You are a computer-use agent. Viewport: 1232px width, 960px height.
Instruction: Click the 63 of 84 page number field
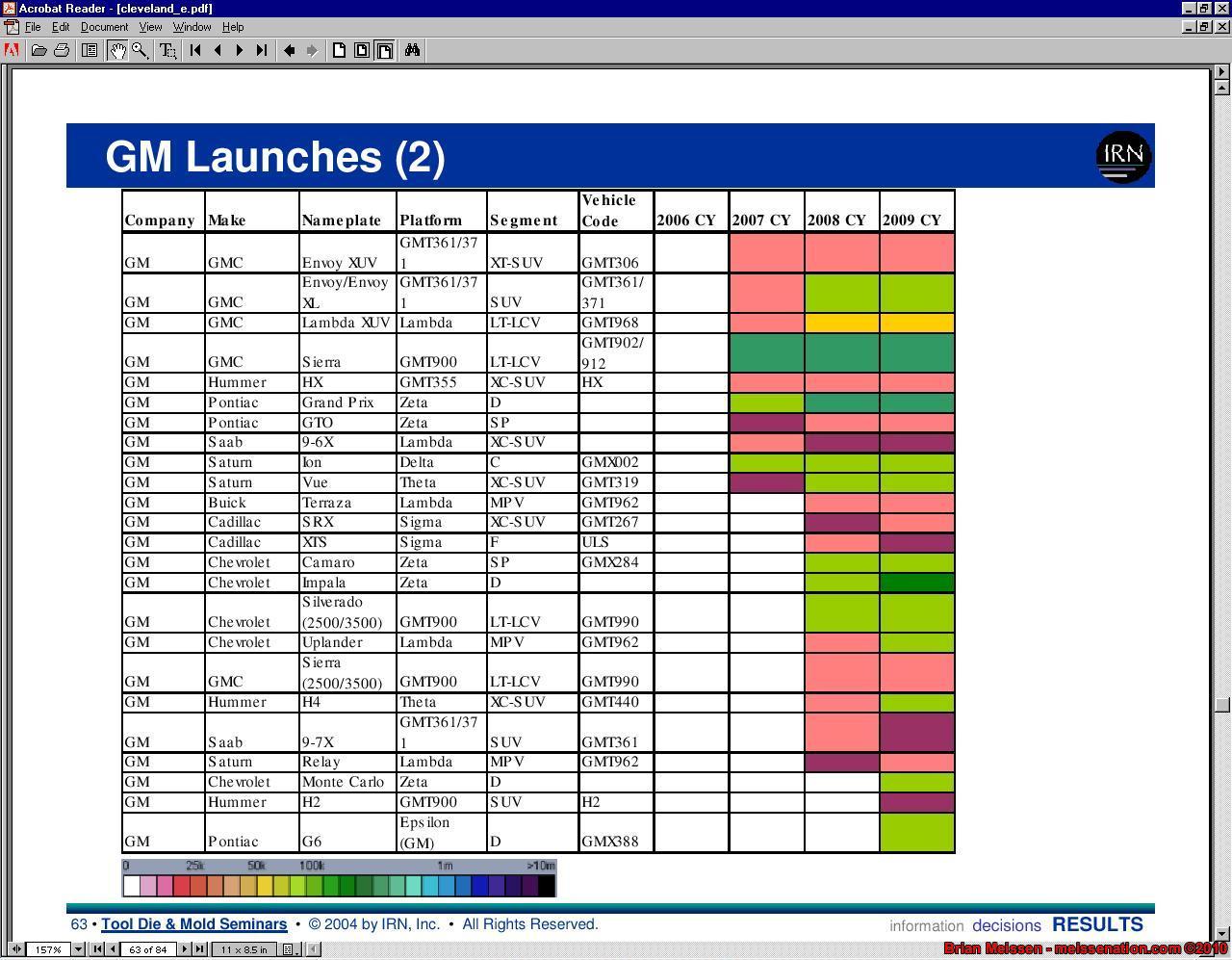click(148, 949)
